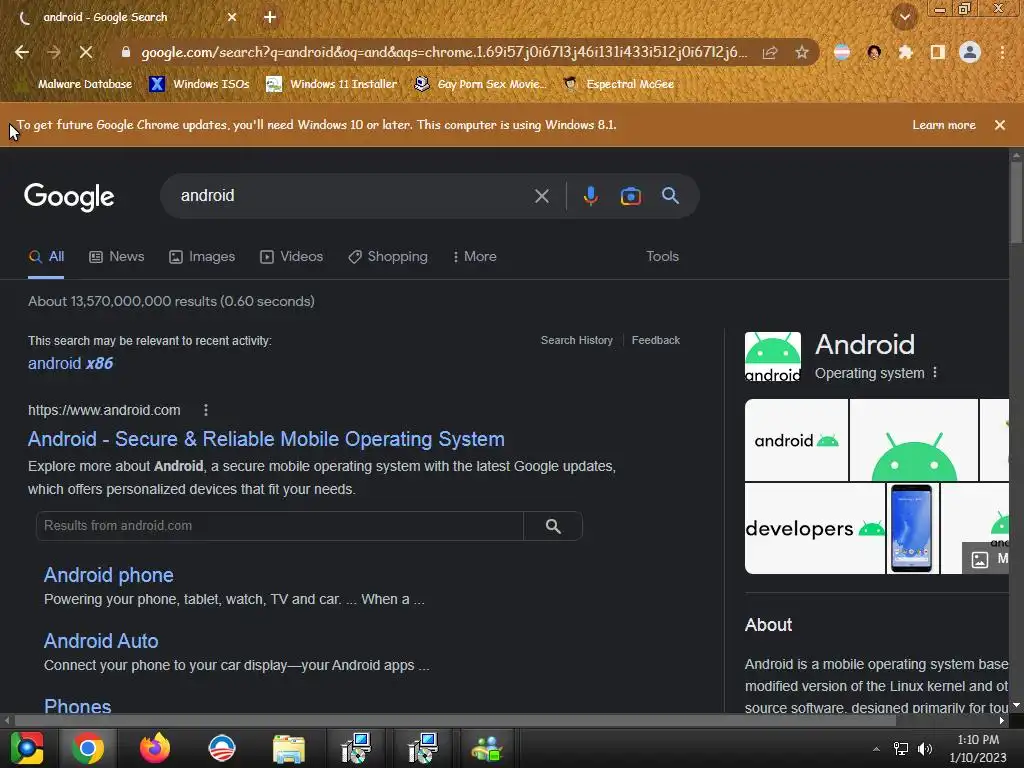Open the Android phone sitelink
This screenshot has width=1024, height=768.
(x=108, y=575)
